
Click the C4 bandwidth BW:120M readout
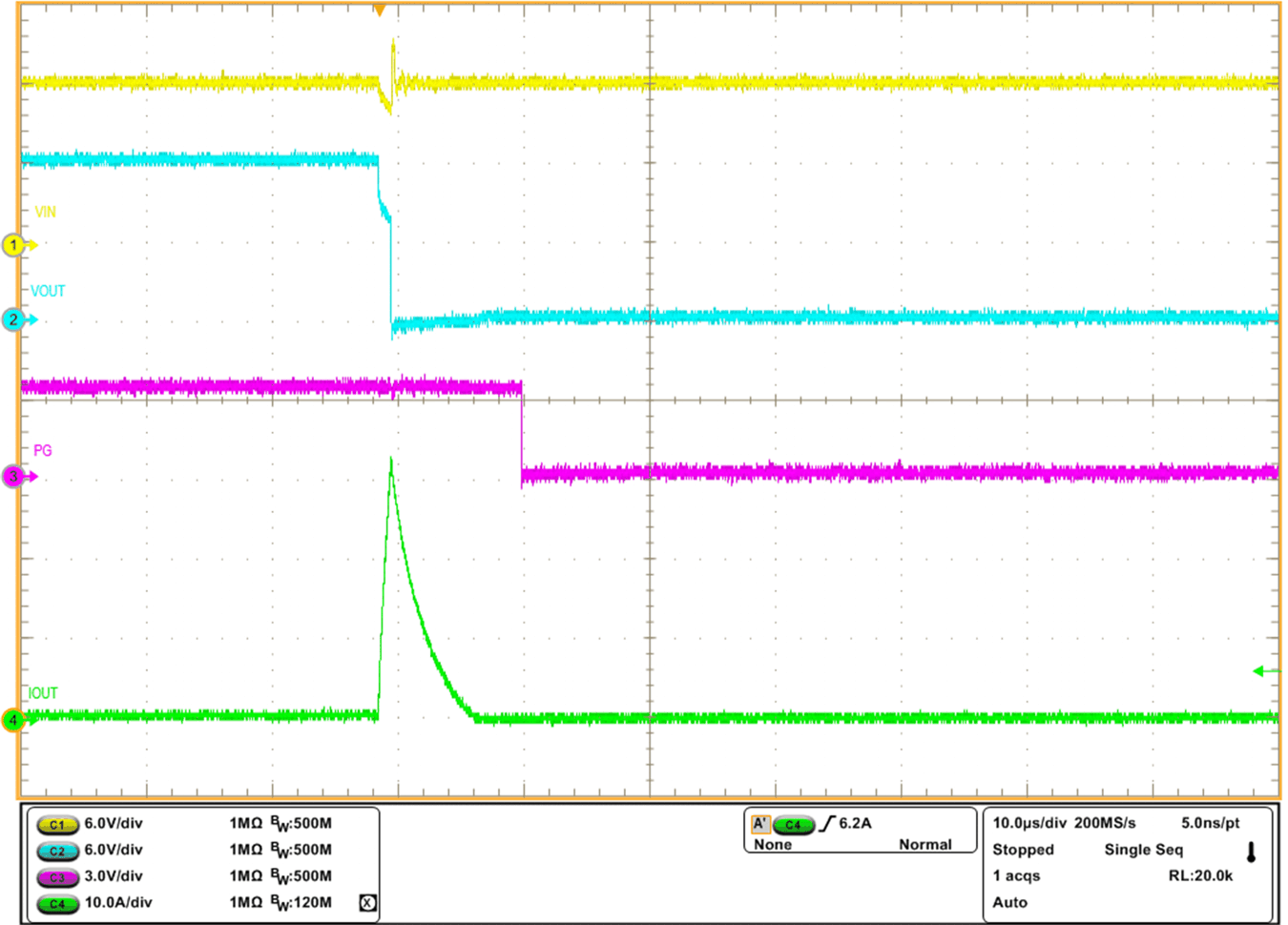tap(301, 902)
